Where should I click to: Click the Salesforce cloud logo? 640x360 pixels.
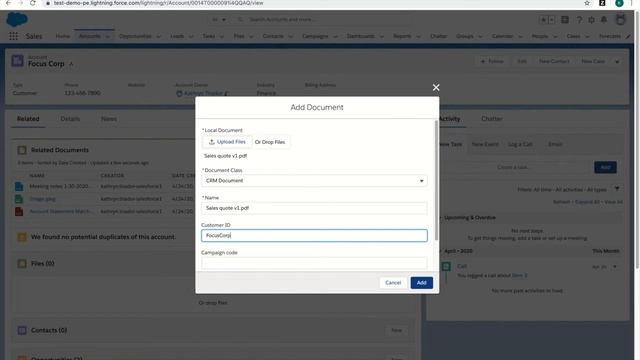click(17, 19)
